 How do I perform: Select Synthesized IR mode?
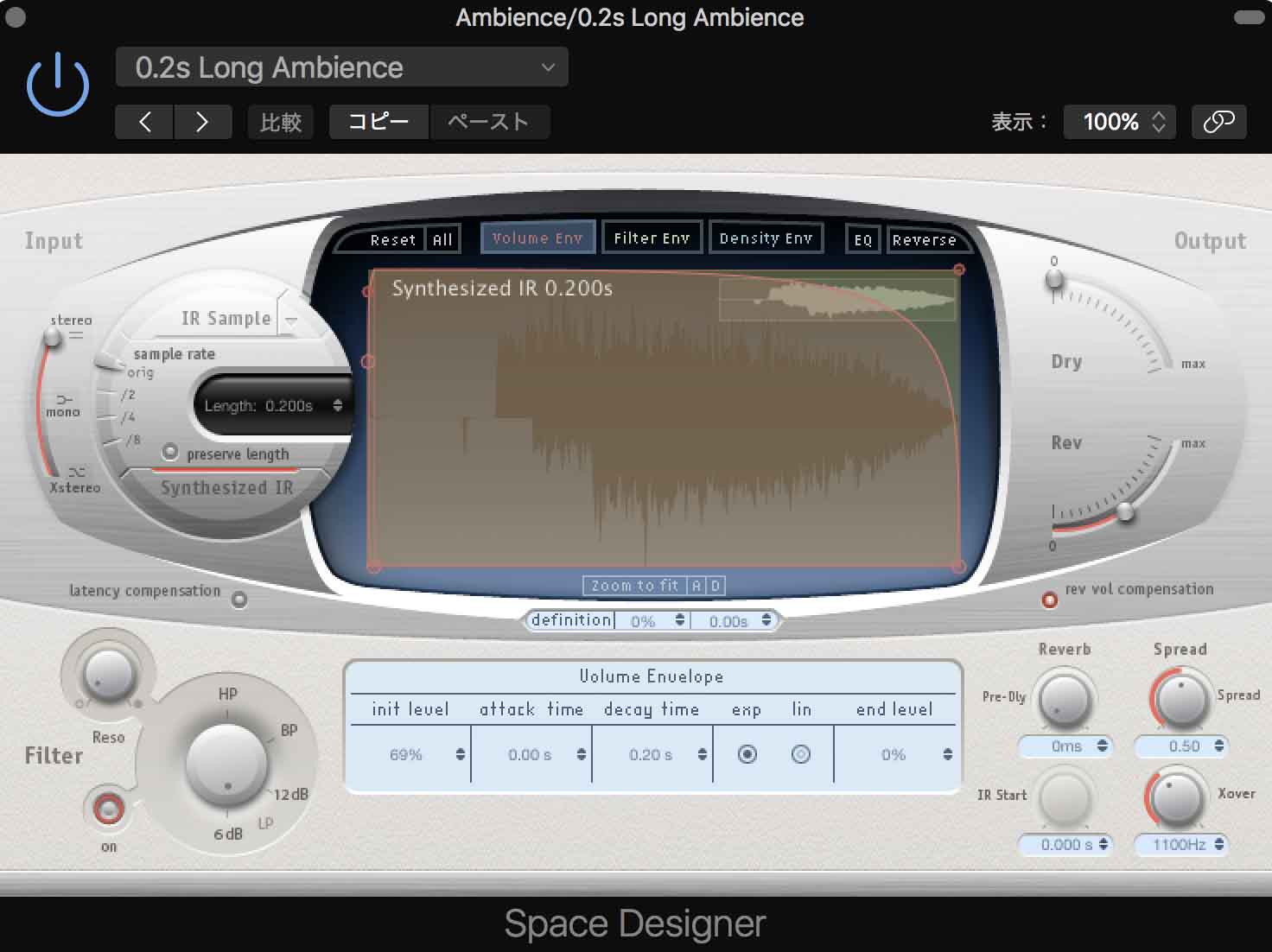[x=226, y=487]
